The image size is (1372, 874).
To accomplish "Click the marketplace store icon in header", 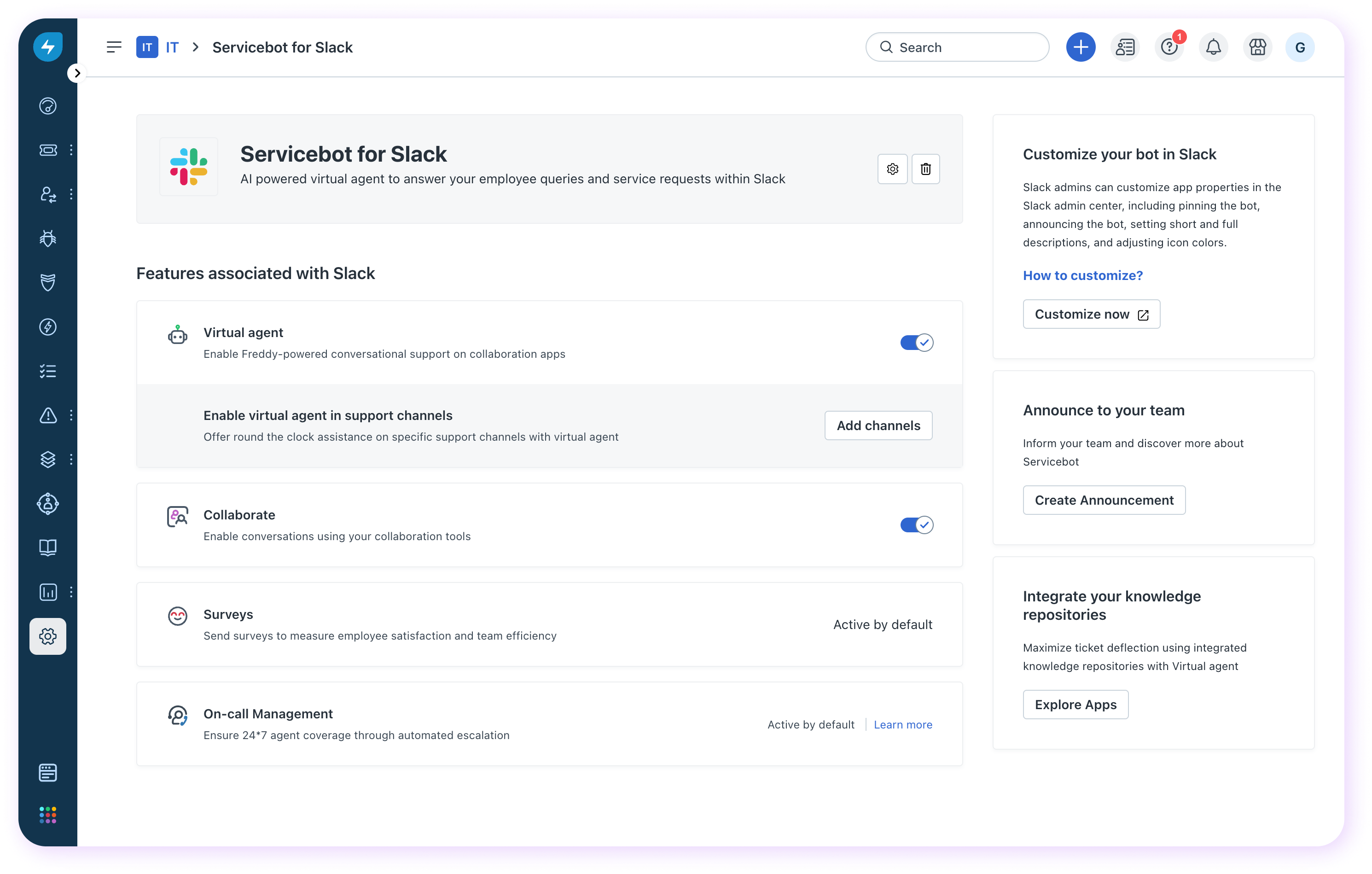I will (1257, 47).
